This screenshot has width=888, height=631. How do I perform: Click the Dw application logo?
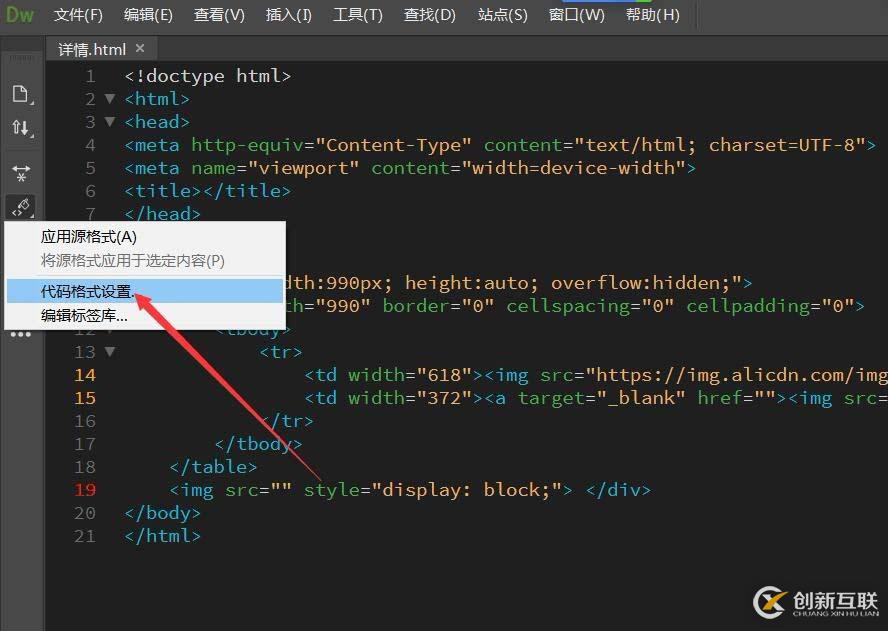[x=20, y=14]
